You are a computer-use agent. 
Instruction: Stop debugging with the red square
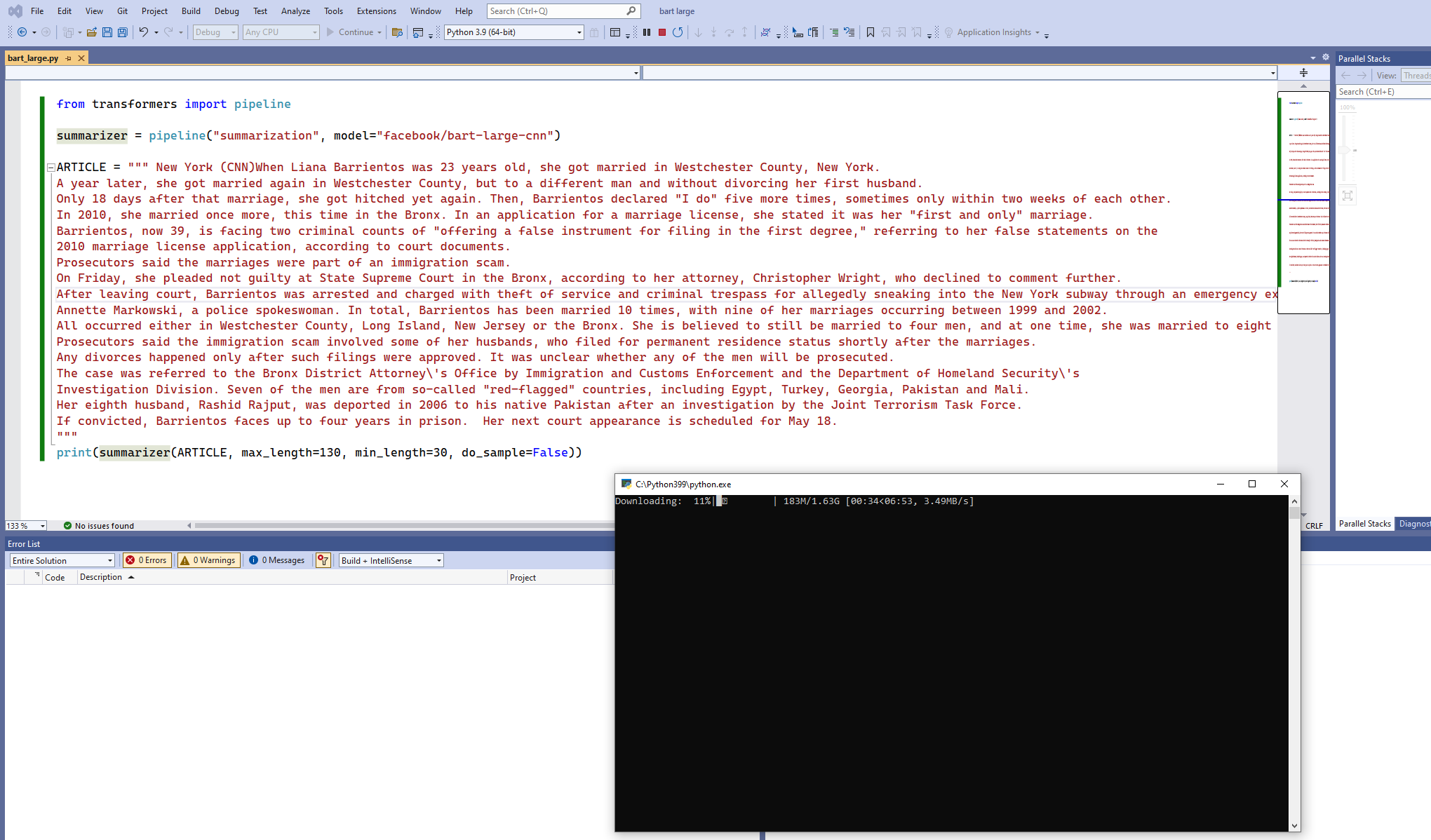[x=661, y=32]
